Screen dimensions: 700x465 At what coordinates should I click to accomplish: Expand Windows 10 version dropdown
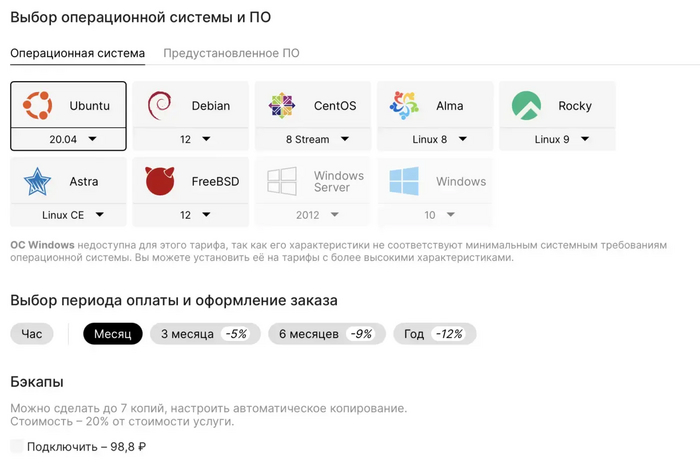click(435, 215)
